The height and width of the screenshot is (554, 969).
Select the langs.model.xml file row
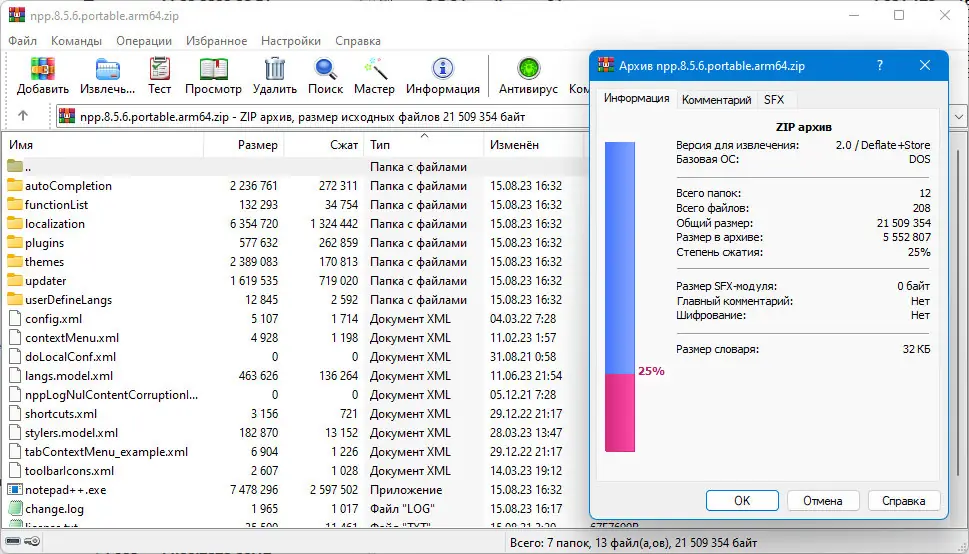pos(294,376)
